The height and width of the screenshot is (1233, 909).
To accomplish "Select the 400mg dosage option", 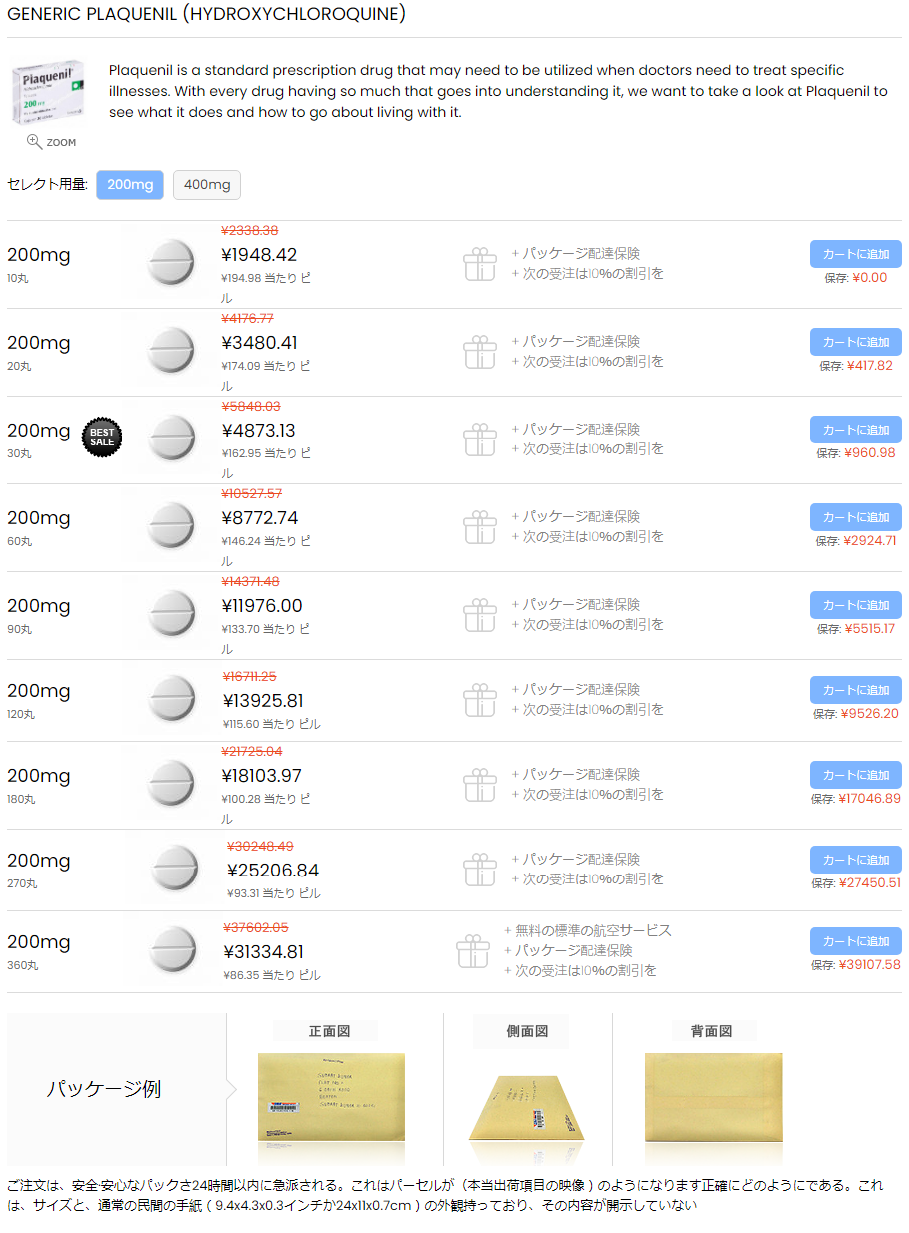I will tap(207, 185).
